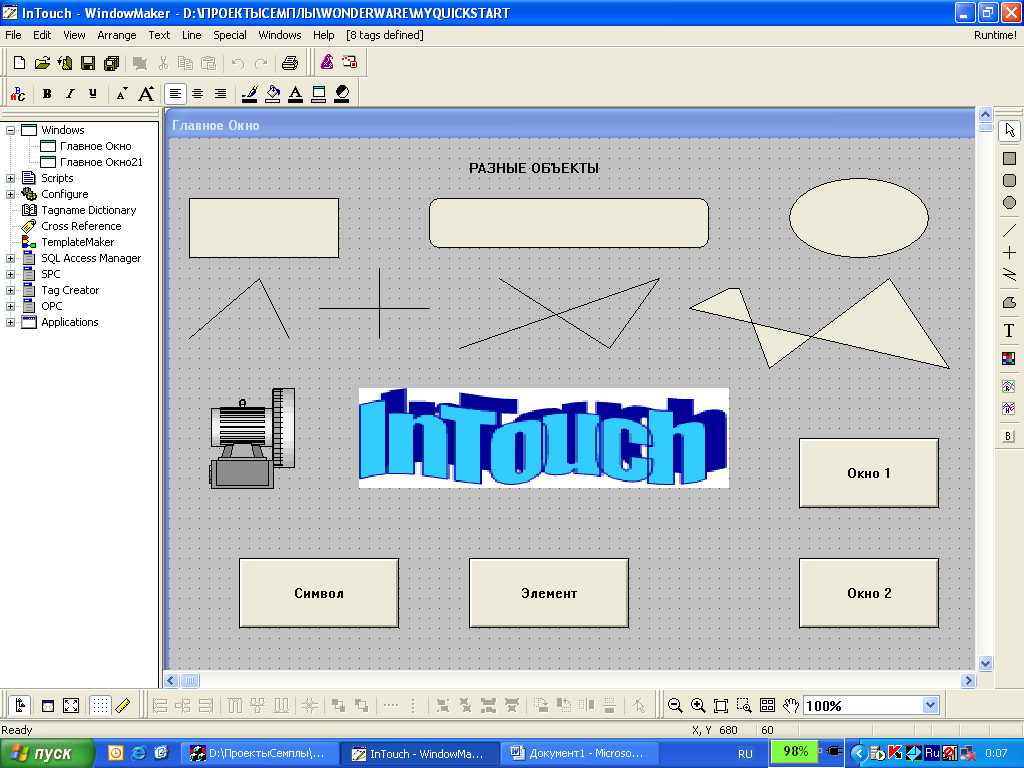Open the Line menu
Screen dimensions: 1024x768
pos(191,35)
